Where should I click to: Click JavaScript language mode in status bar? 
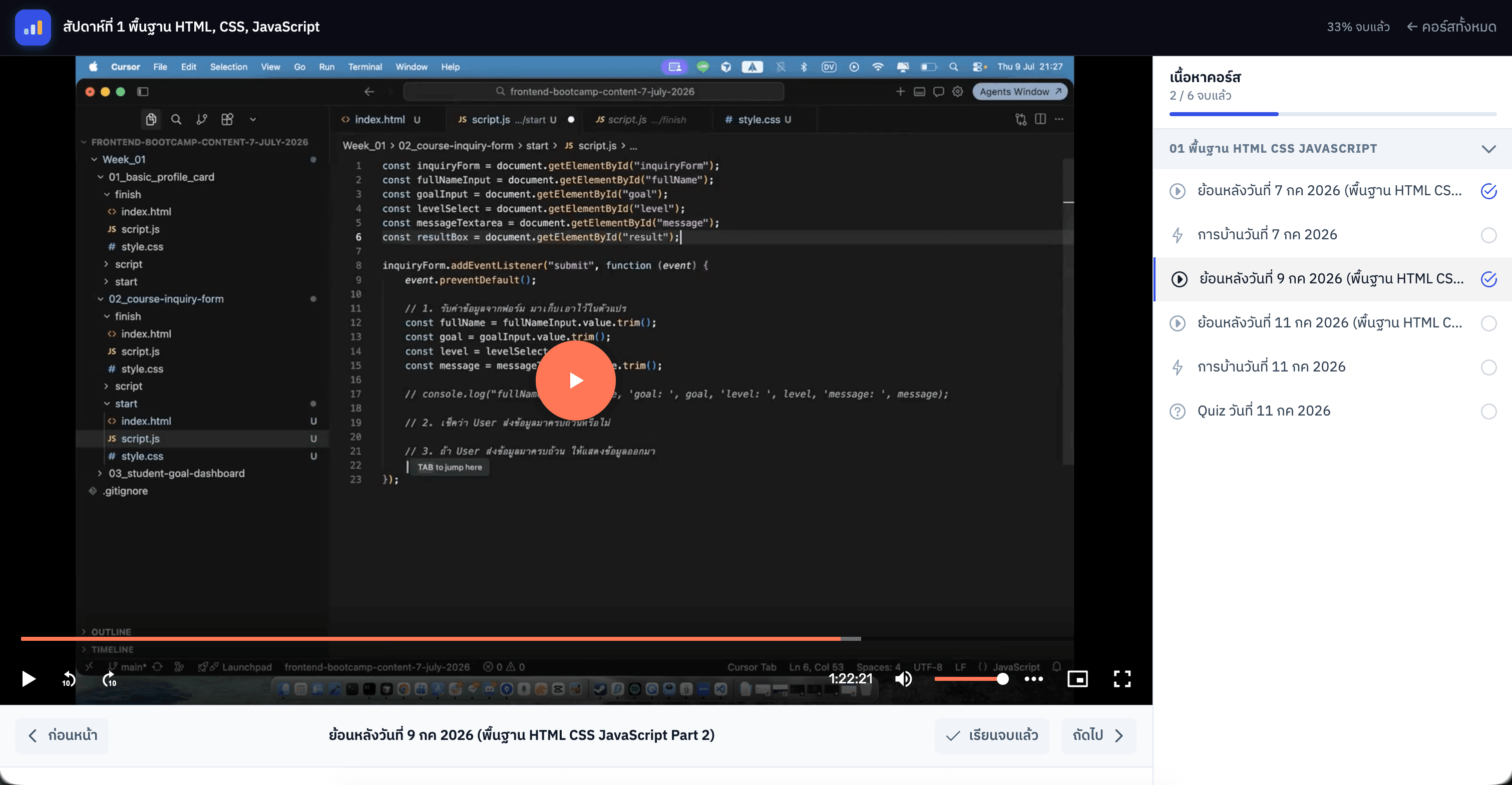pos(1015,667)
